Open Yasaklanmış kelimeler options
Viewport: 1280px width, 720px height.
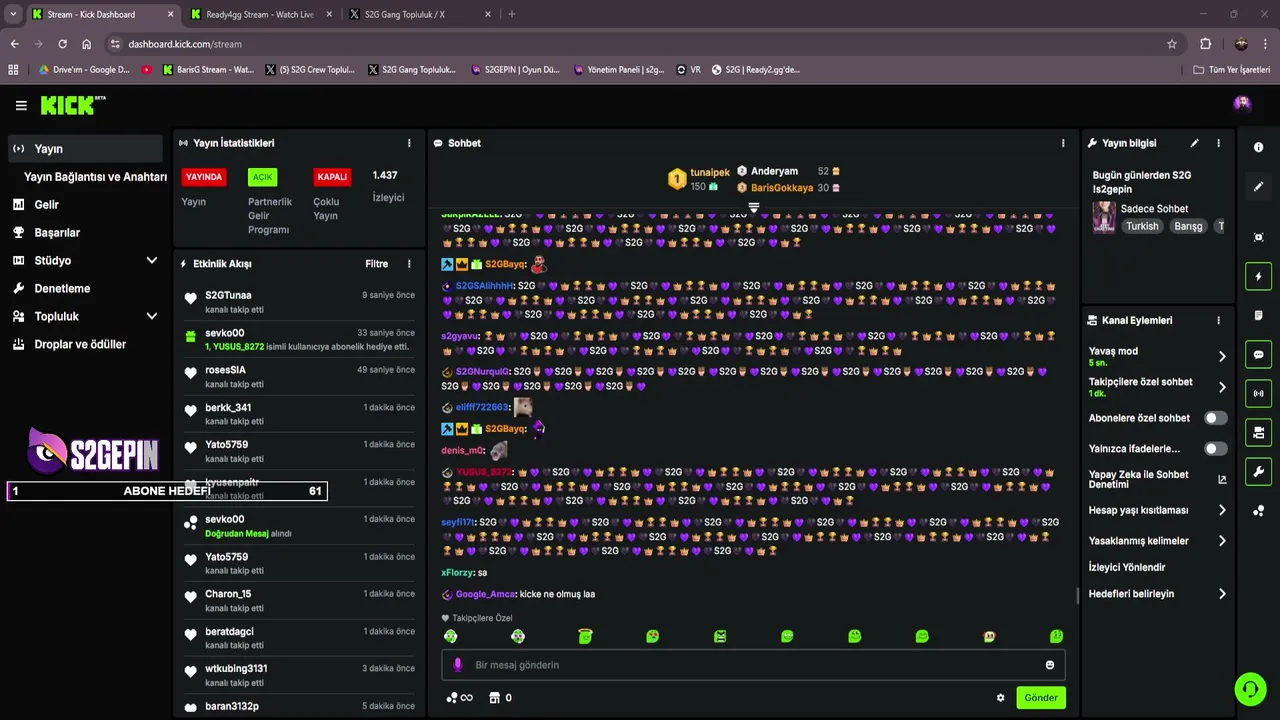click(x=1158, y=541)
